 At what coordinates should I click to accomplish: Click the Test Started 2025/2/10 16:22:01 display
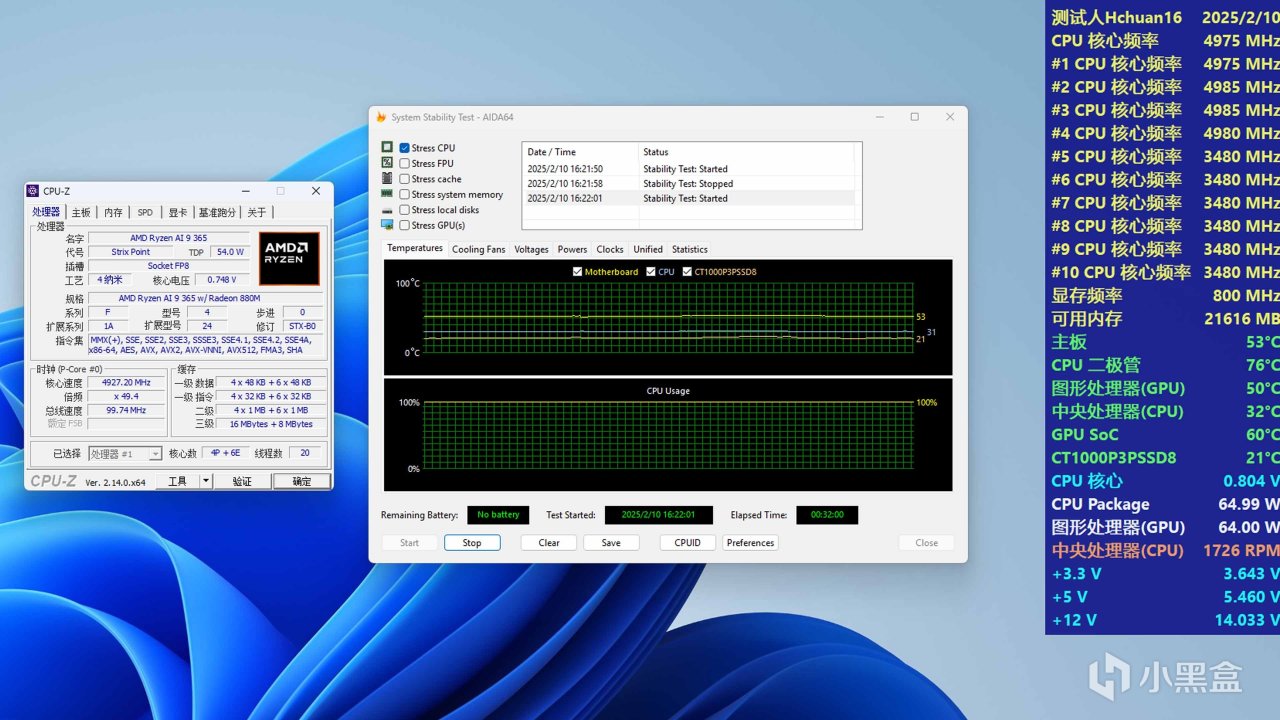tap(658, 515)
